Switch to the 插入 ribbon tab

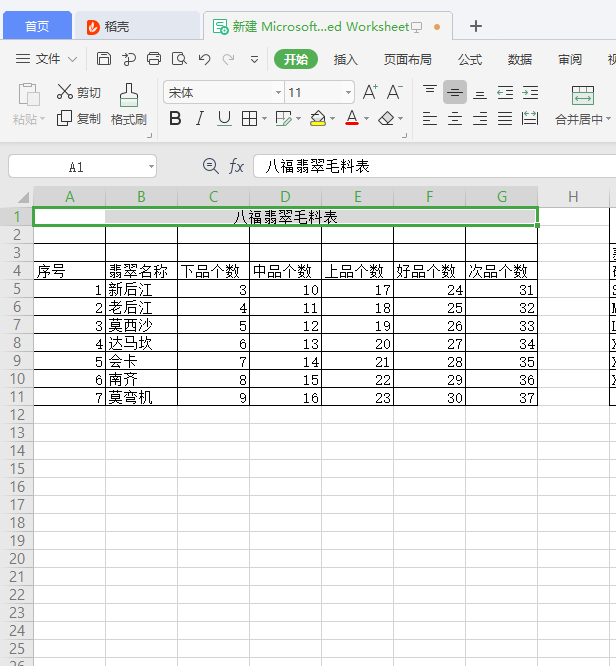(345, 59)
